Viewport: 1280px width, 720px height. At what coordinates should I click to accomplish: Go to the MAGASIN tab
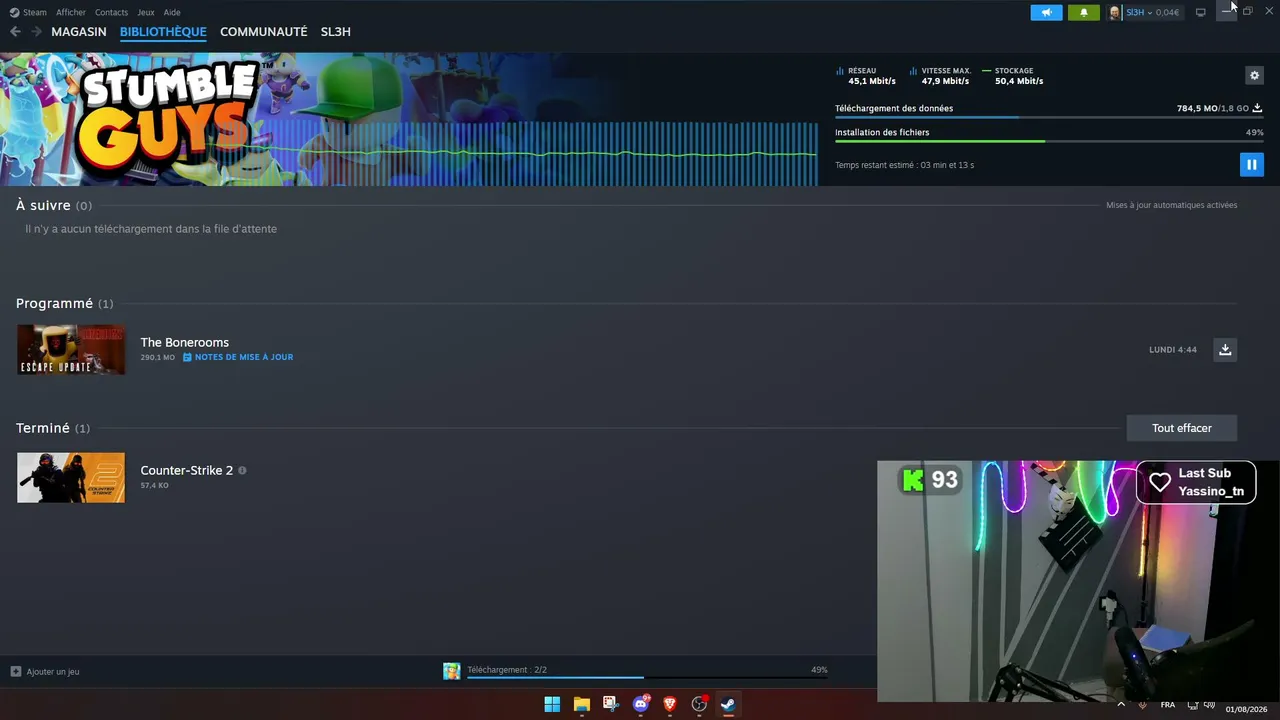tap(79, 32)
